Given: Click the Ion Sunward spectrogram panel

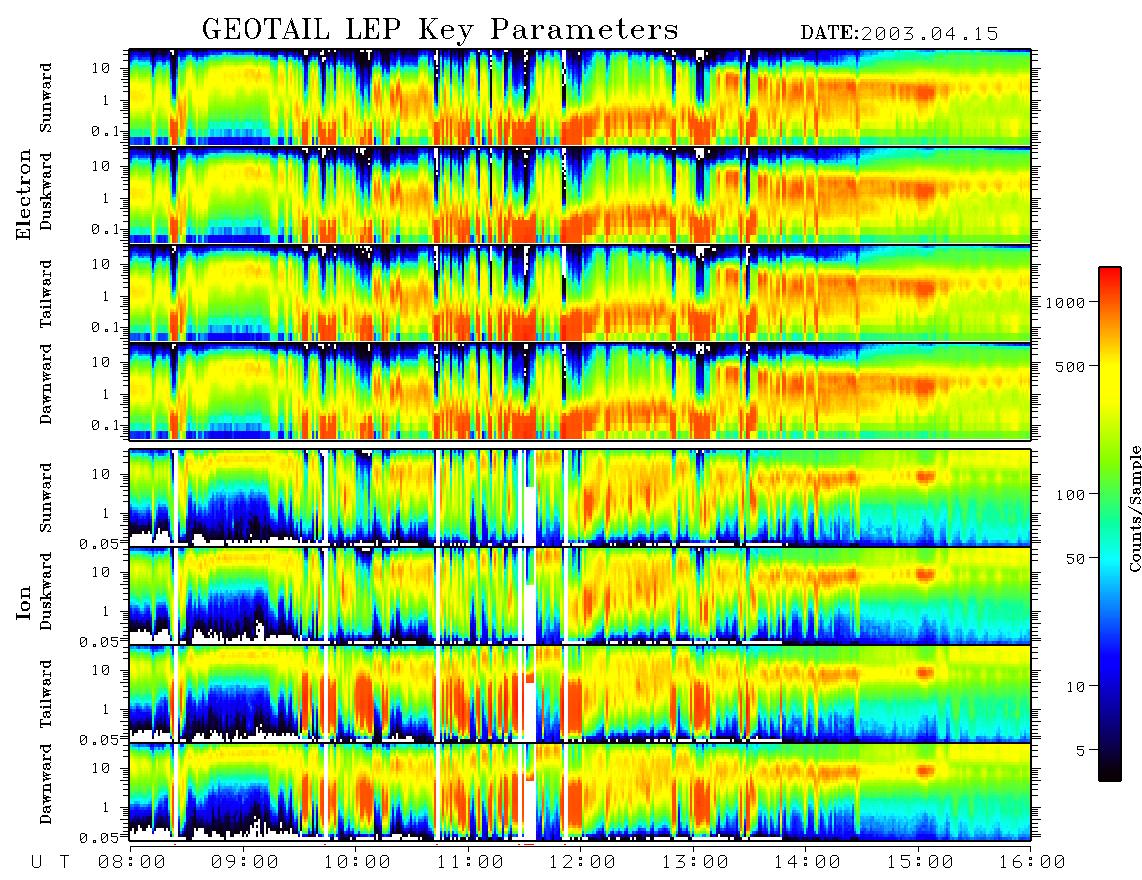Looking at the screenshot, I should (580, 498).
